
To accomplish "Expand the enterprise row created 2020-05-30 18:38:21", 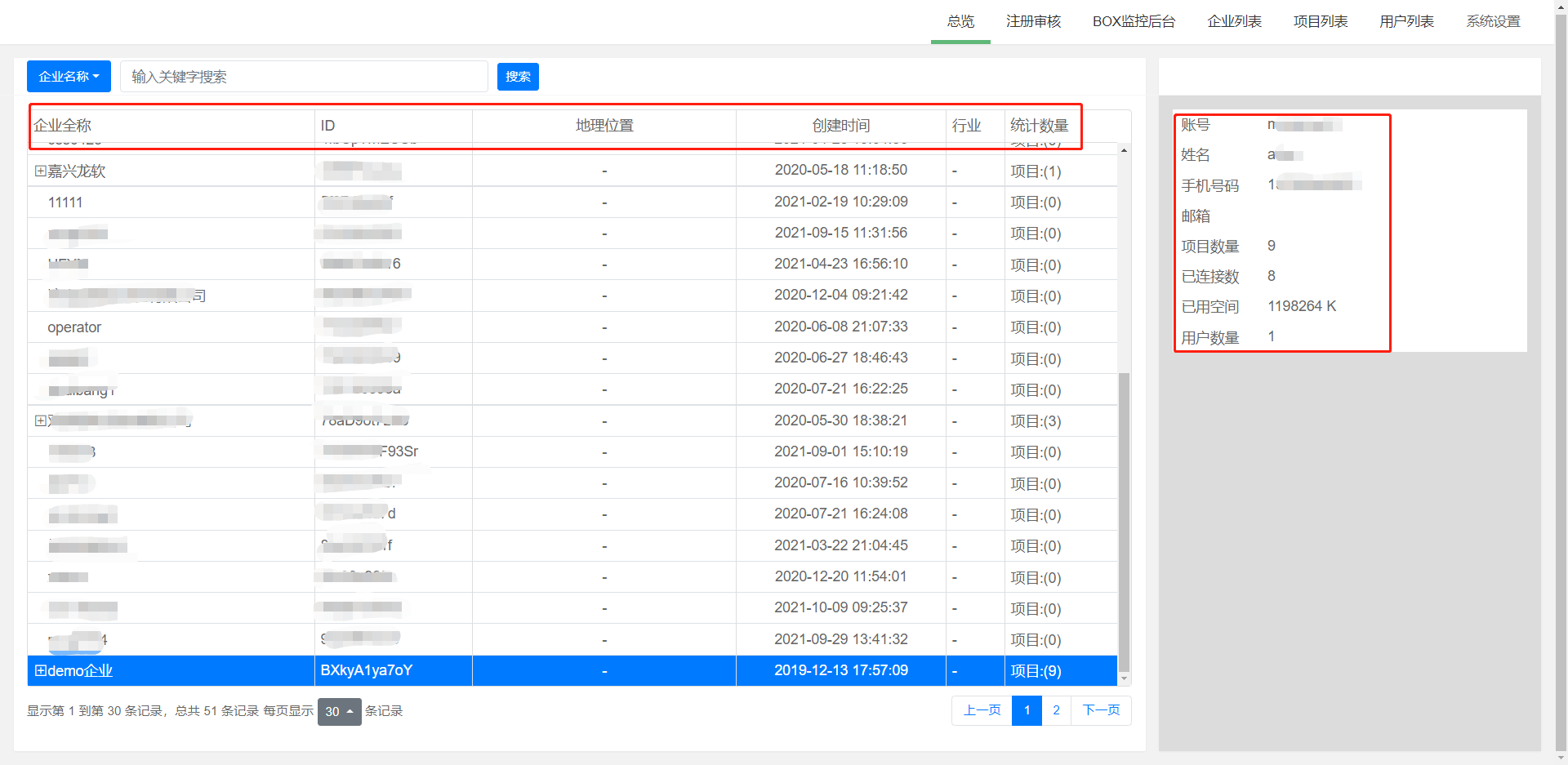I will (x=40, y=421).
